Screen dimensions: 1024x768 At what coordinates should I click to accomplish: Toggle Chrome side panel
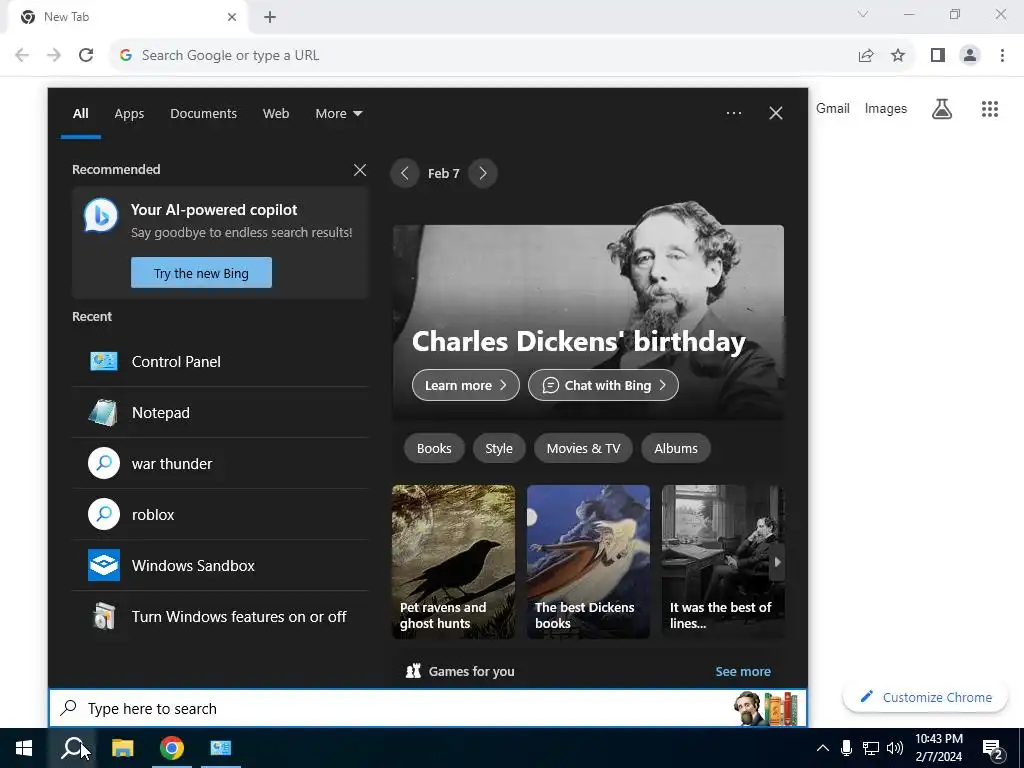pyautogui.click(x=938, y=56)
